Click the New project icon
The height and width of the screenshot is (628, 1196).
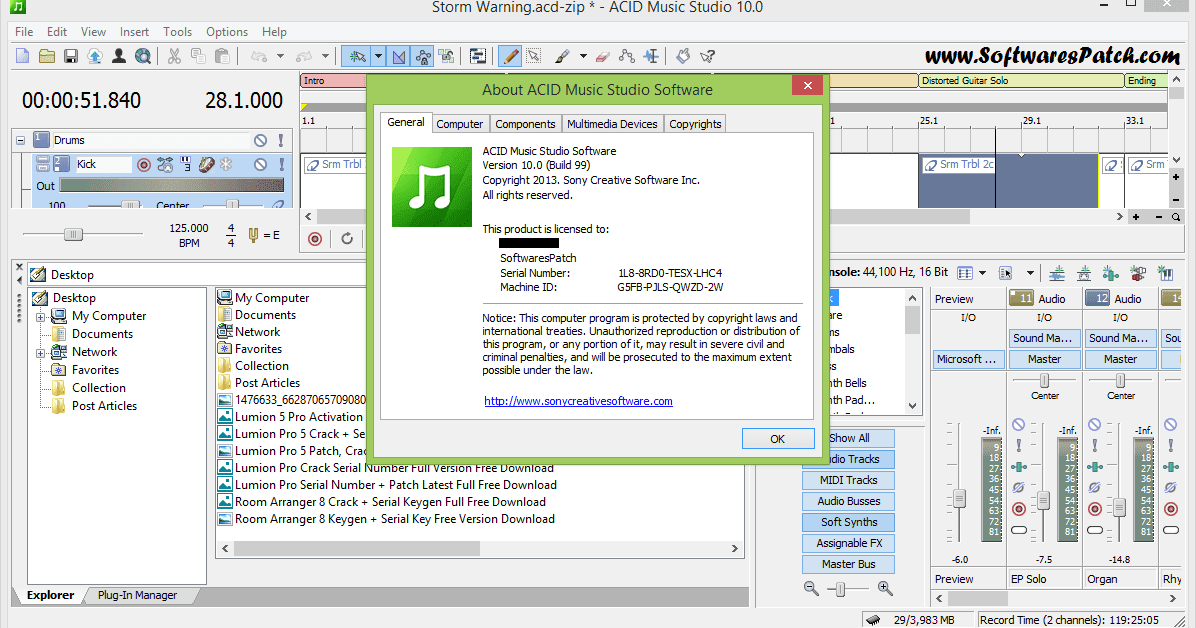click(23, 56)
